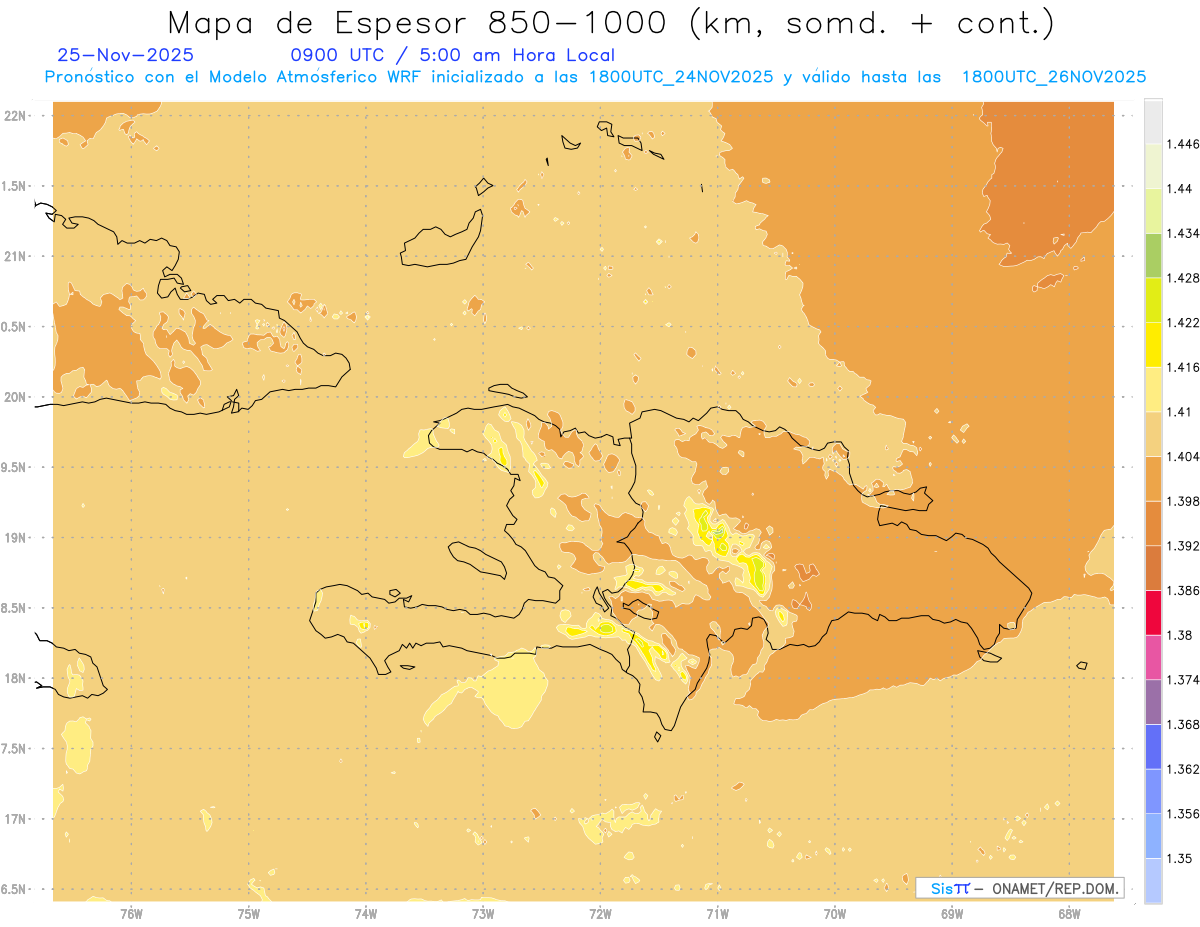Click the tan legend swatch between 1.41 and 1.404
Viewport: 1200px width, 927px height.
[x=1153, y=434]
